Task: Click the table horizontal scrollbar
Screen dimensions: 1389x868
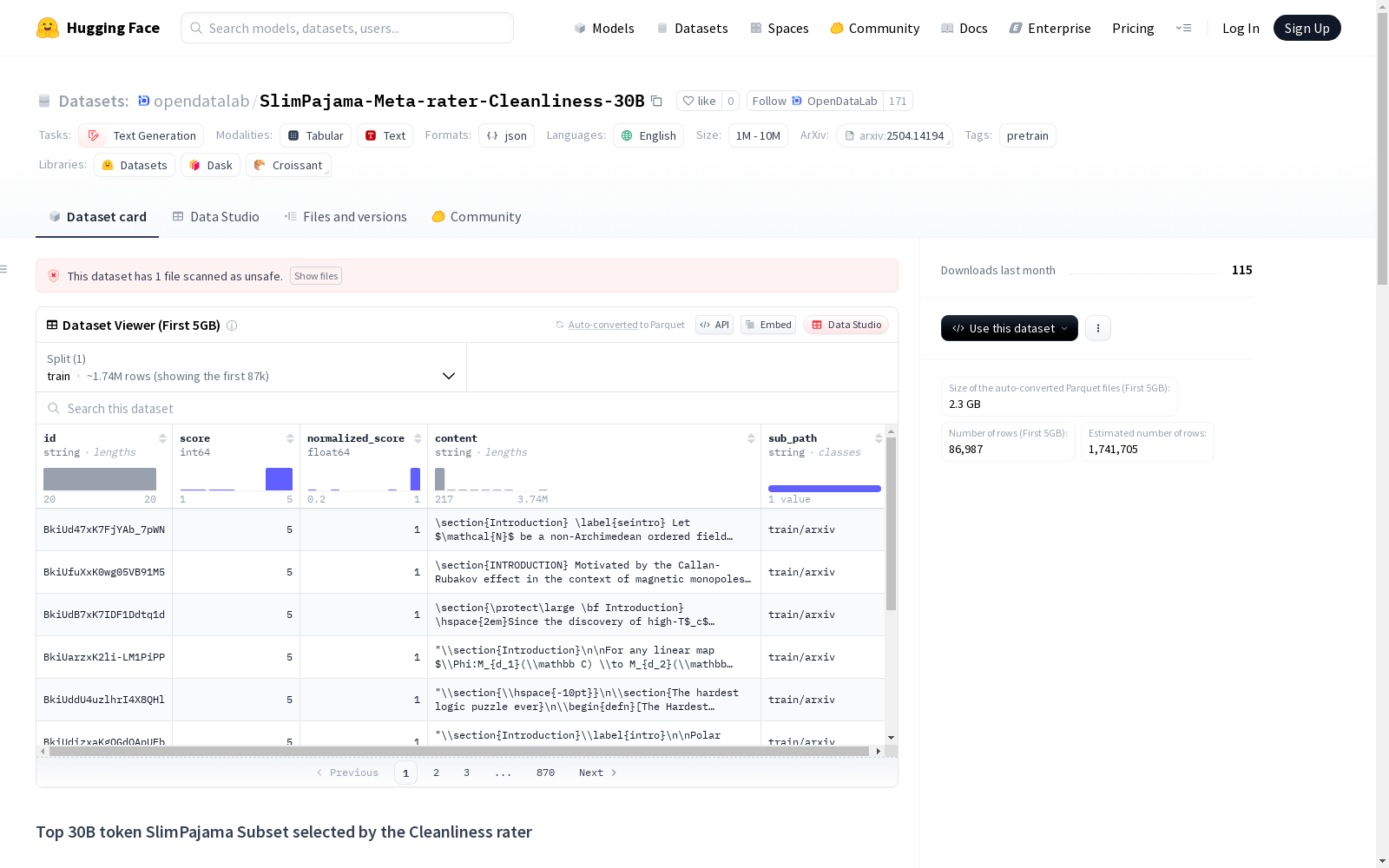Action: tap(459, 751)
